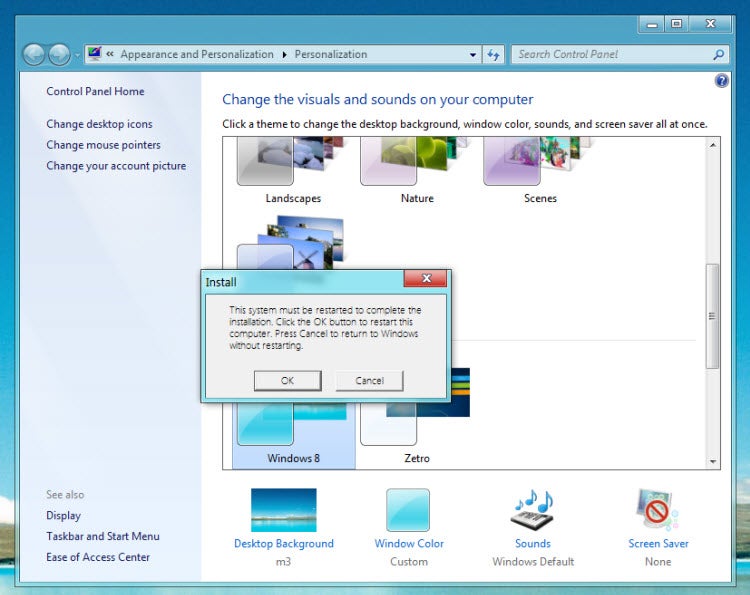The width and height of the screenshot is (750, 595).
Task: Click OK in the Install dialog
Action: [x=287, y=381]
